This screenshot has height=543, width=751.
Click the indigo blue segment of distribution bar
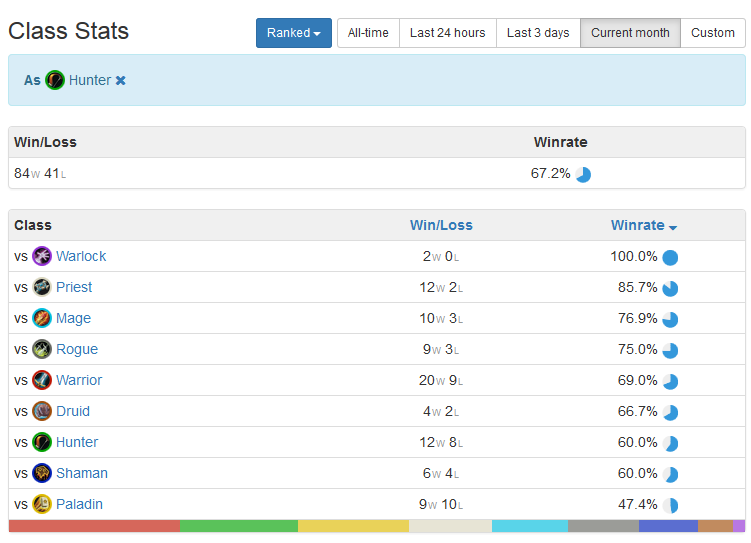tap(668, 526)
